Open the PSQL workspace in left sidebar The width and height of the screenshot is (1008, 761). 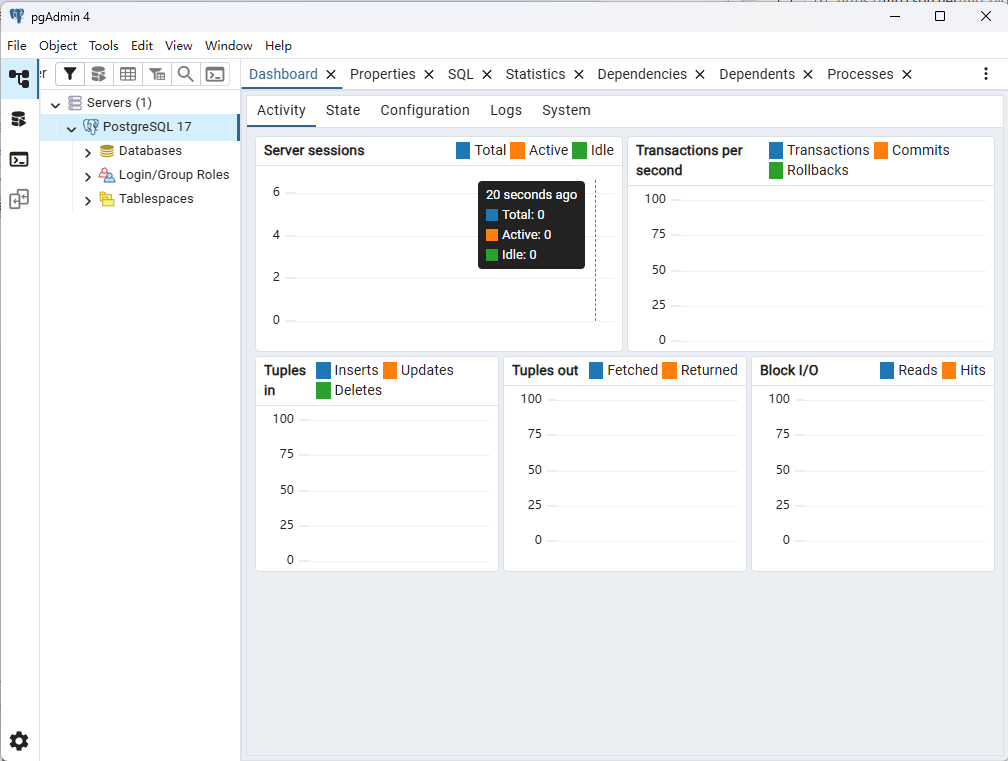(19, 159)
